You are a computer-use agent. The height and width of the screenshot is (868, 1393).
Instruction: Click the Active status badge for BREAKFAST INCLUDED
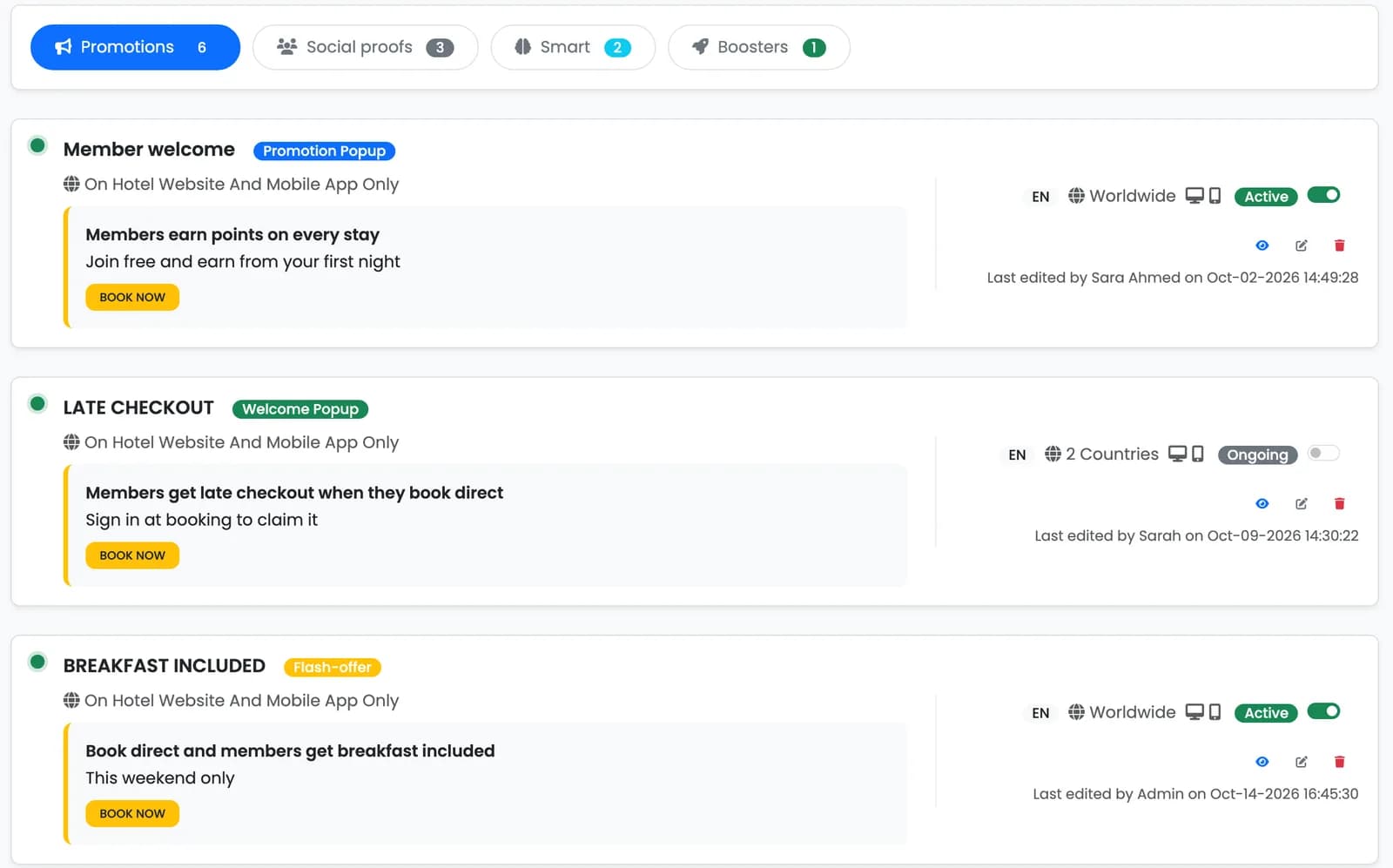point(1266,713)
